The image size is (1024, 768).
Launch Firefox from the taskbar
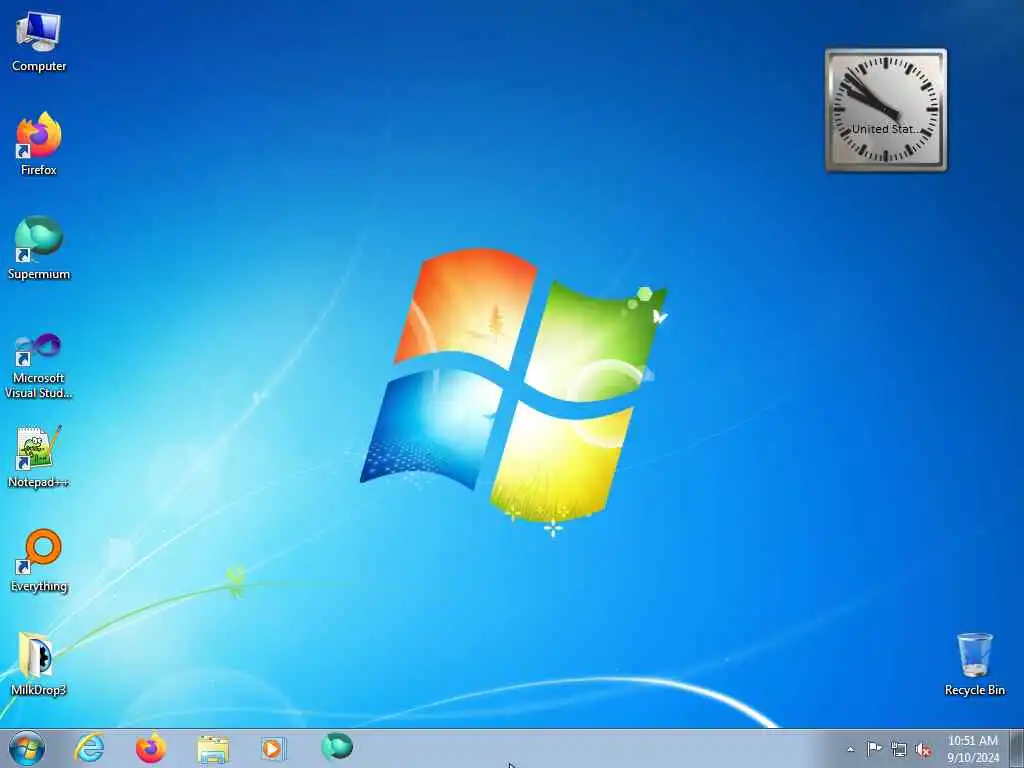coord(151,748)
